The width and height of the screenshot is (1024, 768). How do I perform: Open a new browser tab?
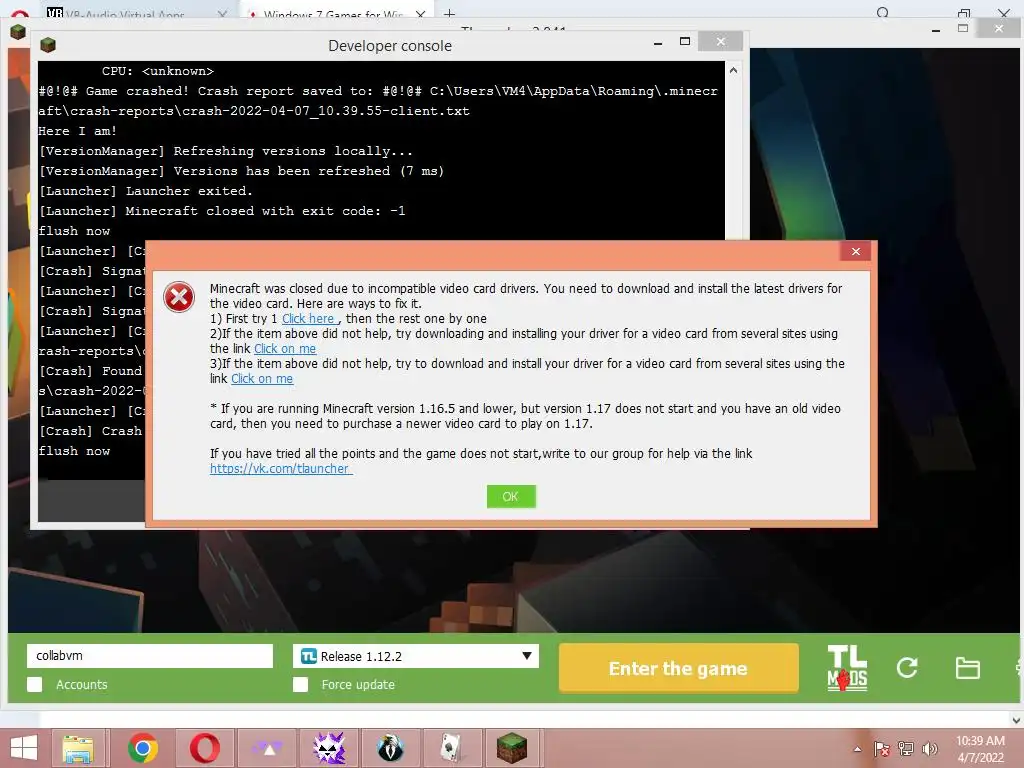449,13
